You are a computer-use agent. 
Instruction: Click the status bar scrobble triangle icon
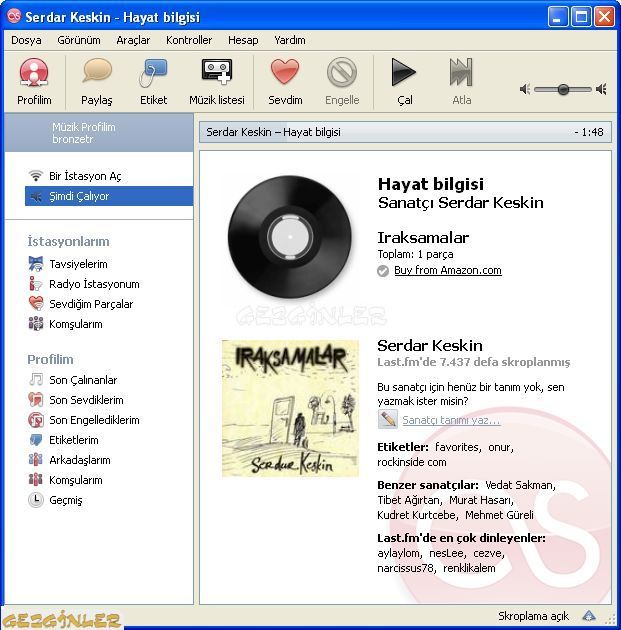point(589,616)
